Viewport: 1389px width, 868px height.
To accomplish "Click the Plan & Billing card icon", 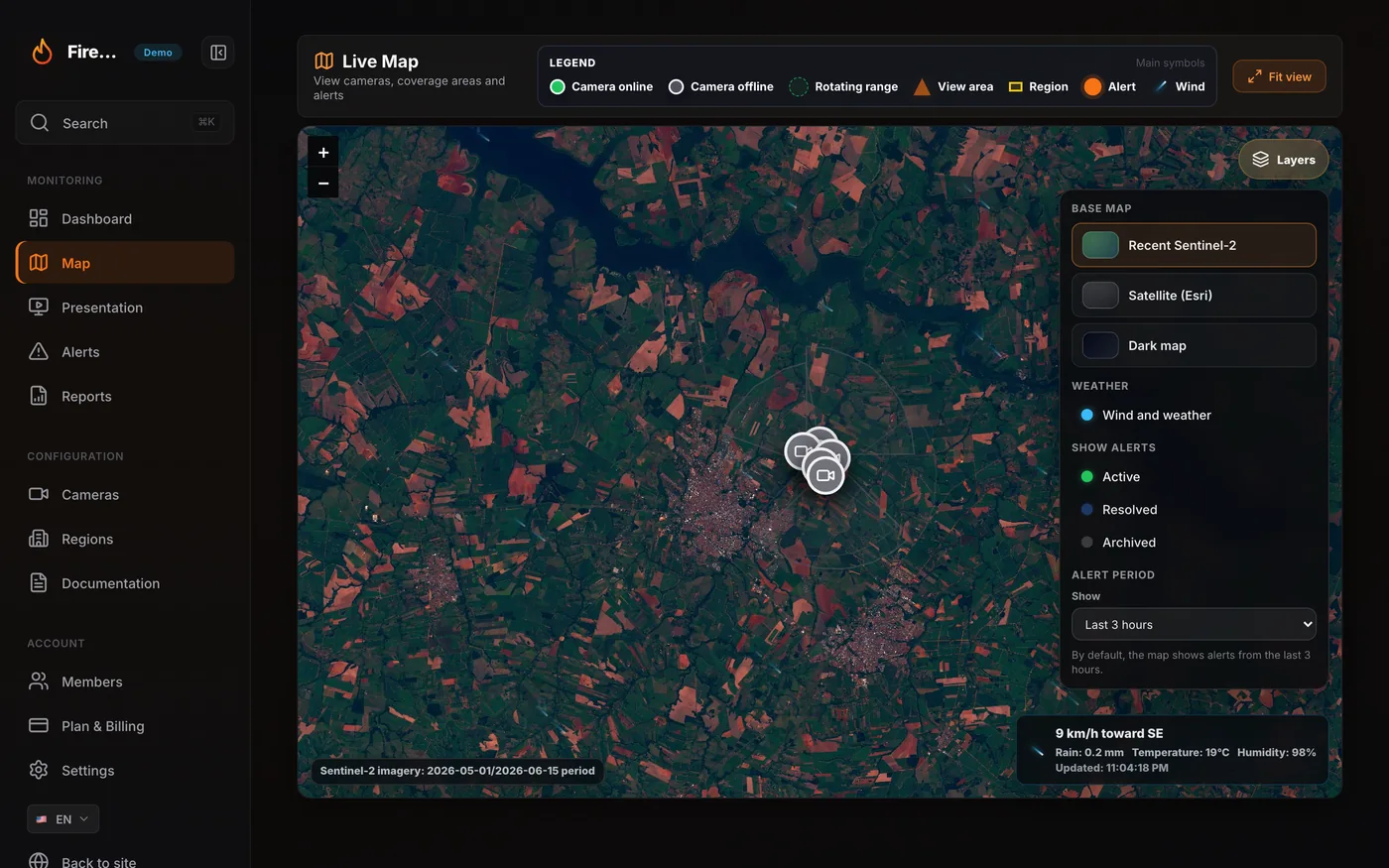I will pos(39,725).
